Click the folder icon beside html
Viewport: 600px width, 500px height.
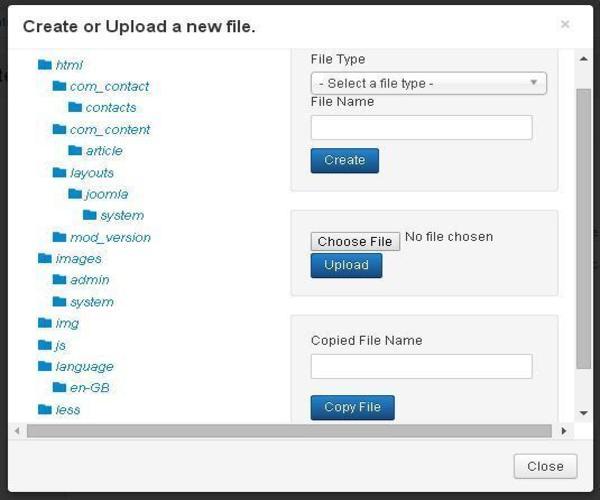[44, 65]
